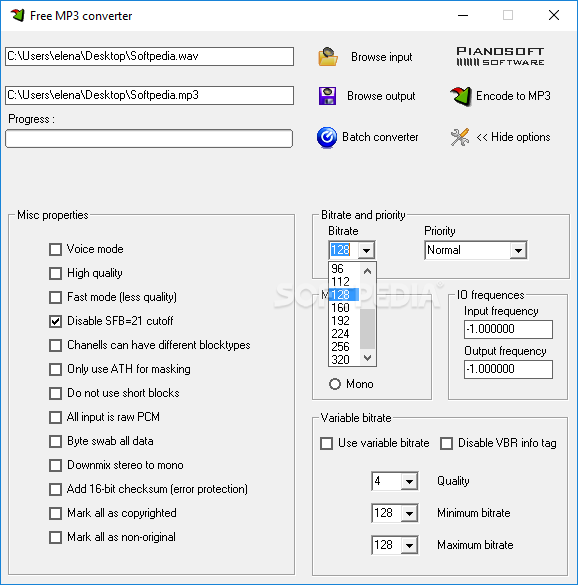Click the output path field Softpedia.mp3
This screenshot has height=585, width=578.
tap(149, 96)
